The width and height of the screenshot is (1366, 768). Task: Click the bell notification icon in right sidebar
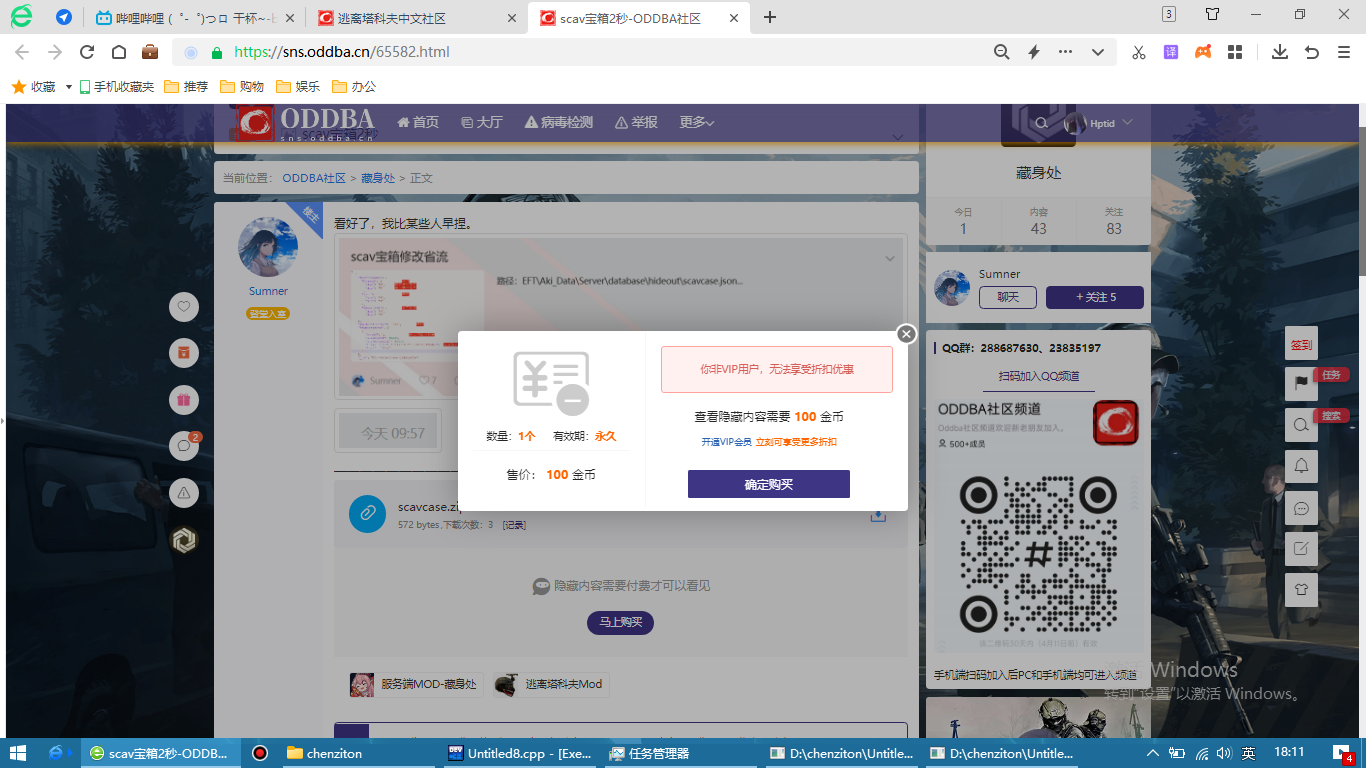(1301, 465)
